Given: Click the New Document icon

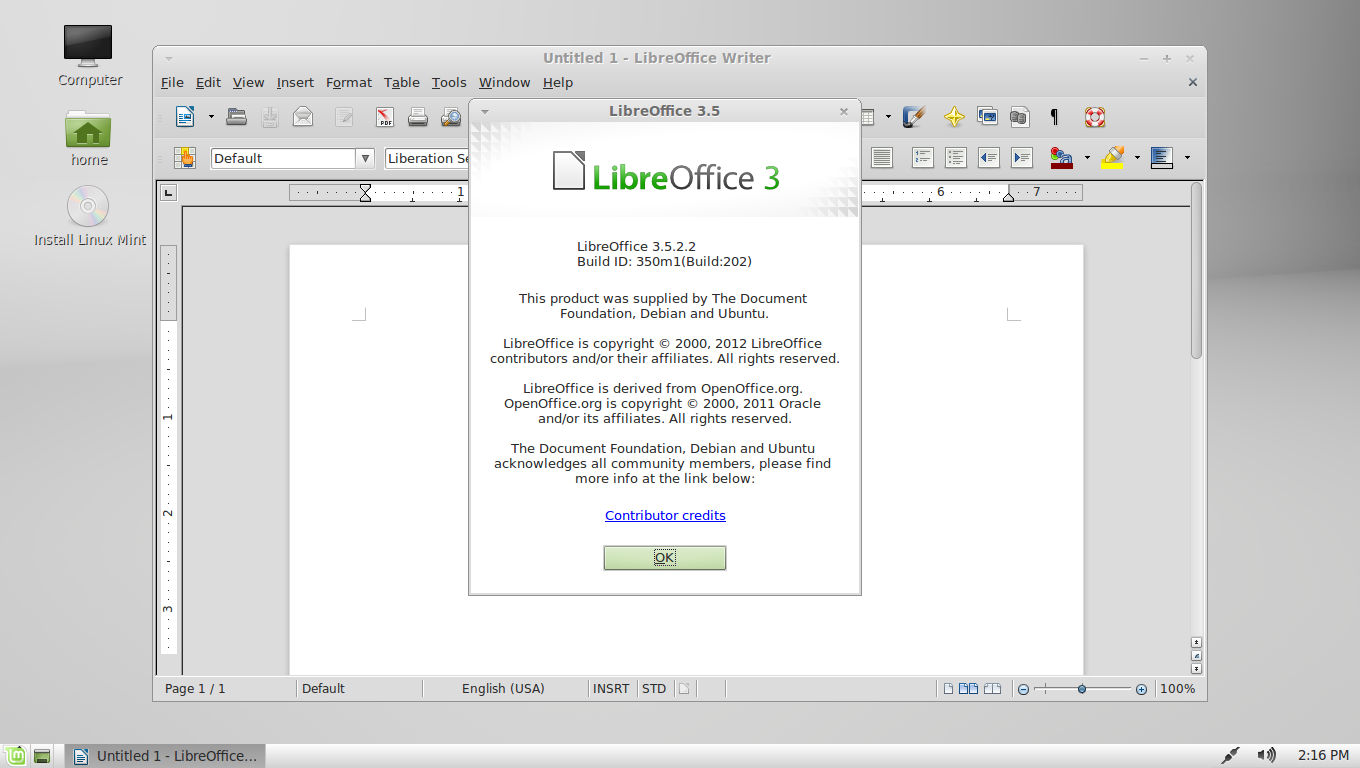Looking at the screenshot, I should (x=185, y=117).
